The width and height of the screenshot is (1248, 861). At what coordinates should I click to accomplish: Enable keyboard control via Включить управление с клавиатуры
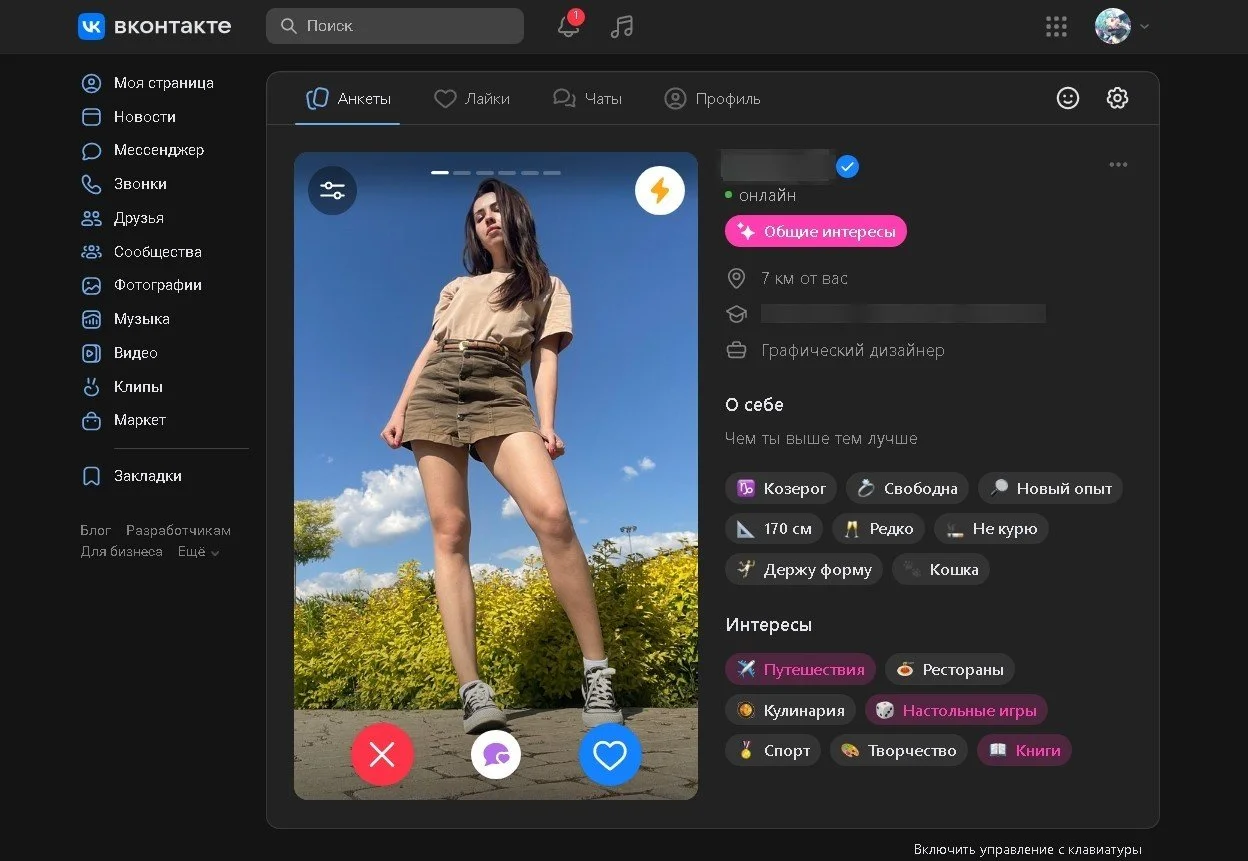pyautogui.click(x=1027, y=850)
